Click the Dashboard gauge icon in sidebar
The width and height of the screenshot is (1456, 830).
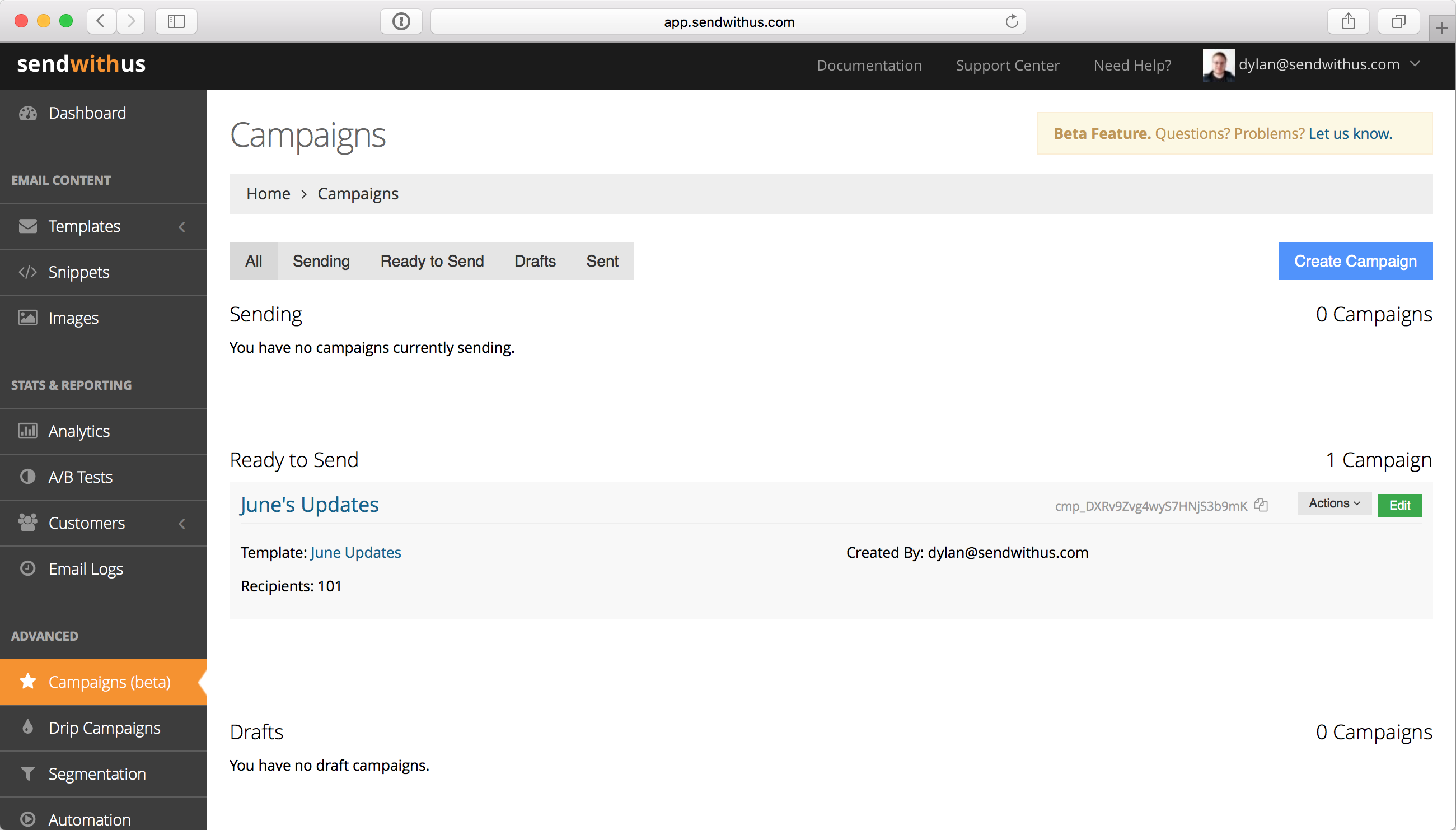[x=27, y=113]
